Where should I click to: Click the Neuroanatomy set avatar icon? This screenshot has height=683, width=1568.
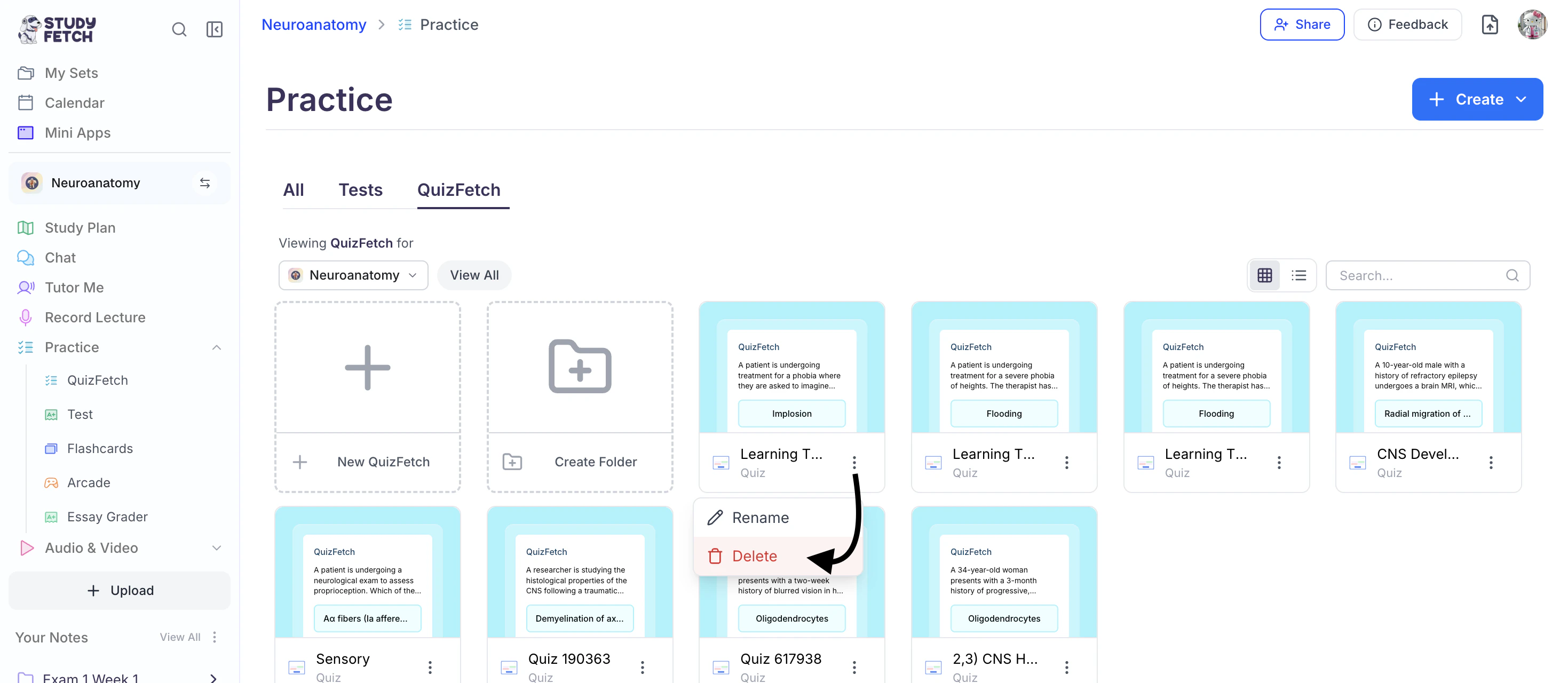coord(31,182)
